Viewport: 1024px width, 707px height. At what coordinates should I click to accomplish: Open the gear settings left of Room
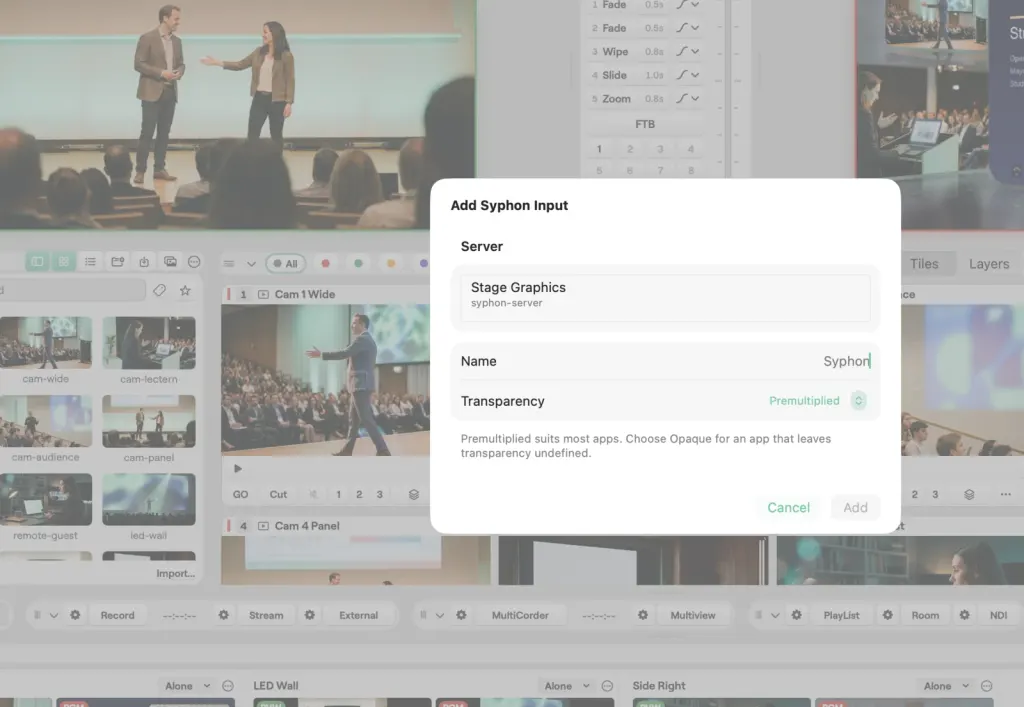point(888,615)
